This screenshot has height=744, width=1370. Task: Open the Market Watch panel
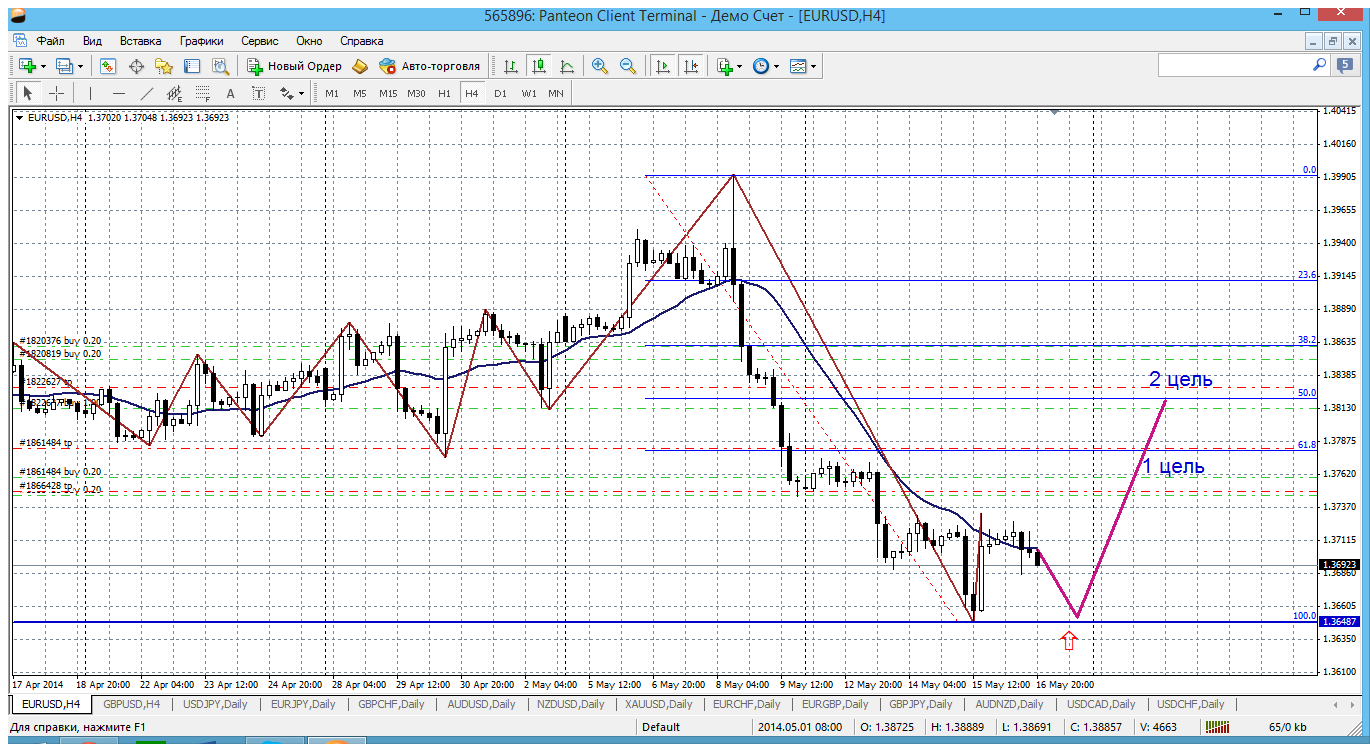tap(108, 66)
